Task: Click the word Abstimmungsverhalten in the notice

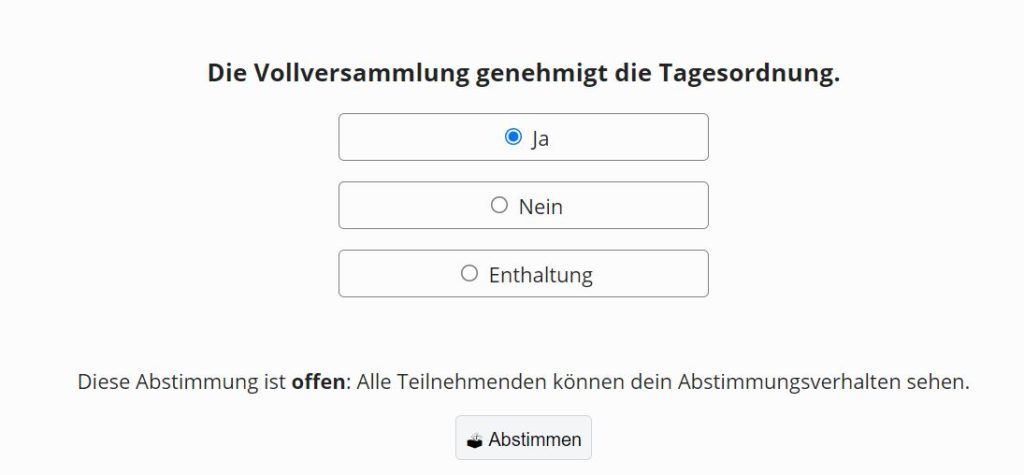Action: point(789,383)
